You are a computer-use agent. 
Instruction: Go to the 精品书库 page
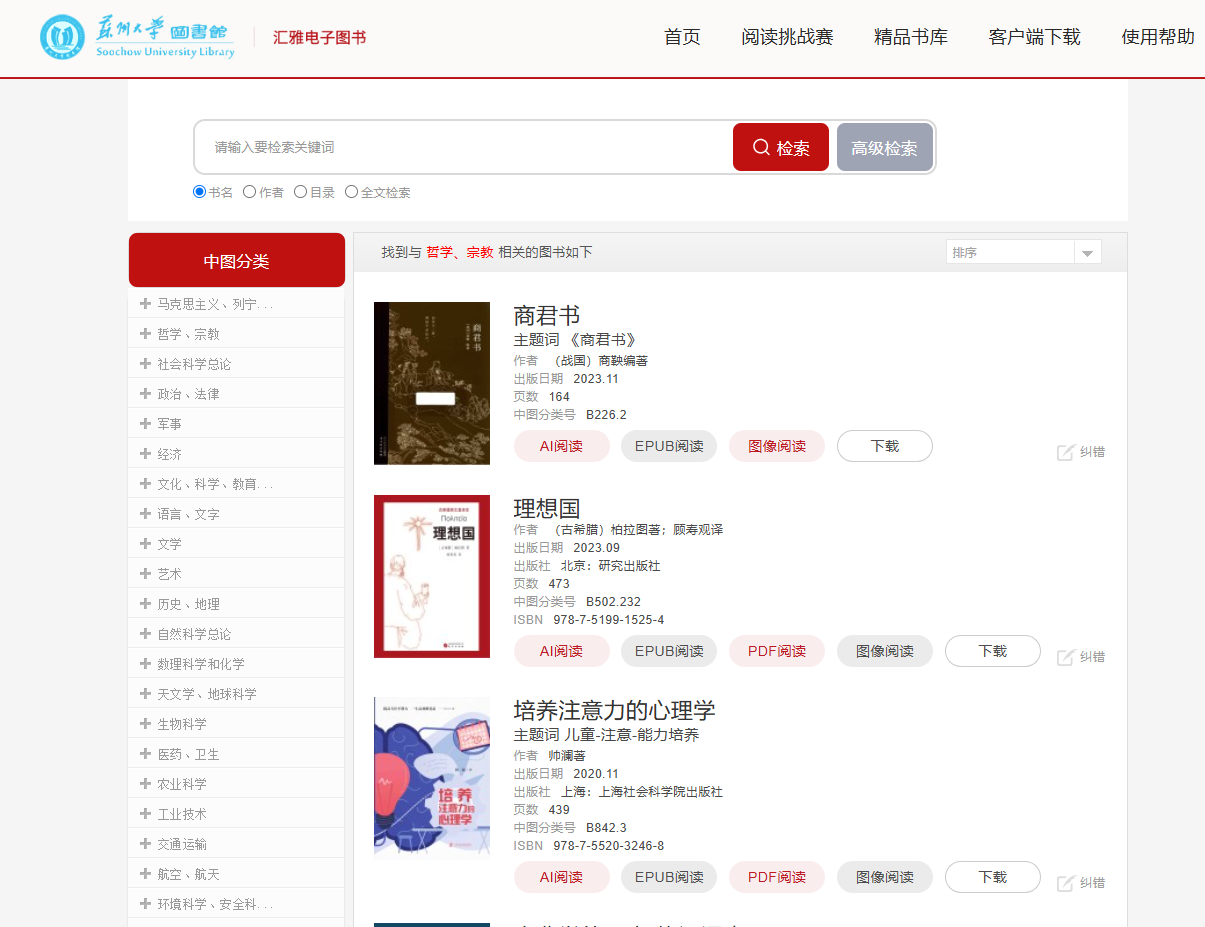(910, 37)
